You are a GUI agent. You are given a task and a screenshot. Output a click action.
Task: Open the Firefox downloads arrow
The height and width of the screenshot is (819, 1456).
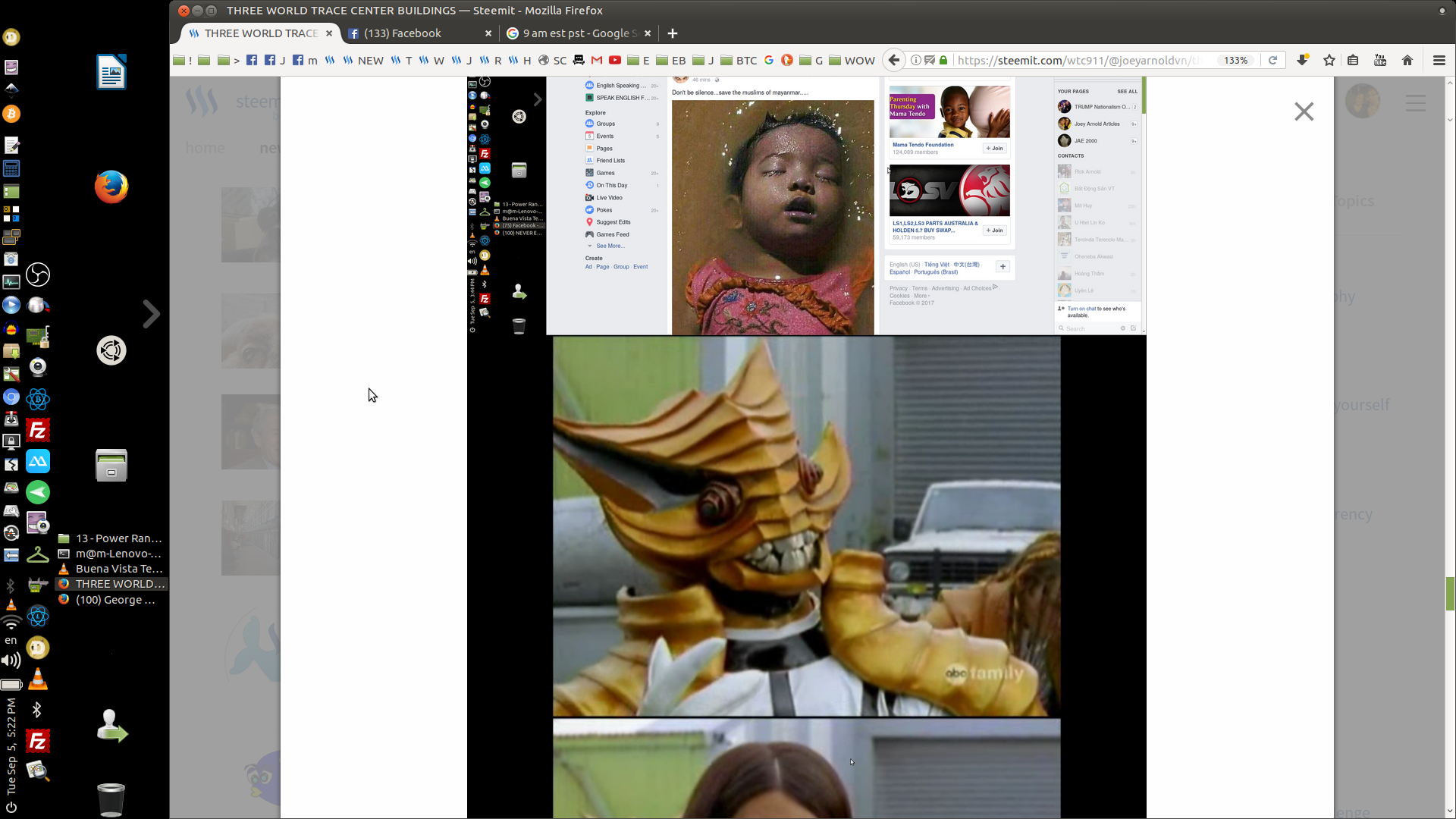coord(1302,60)
